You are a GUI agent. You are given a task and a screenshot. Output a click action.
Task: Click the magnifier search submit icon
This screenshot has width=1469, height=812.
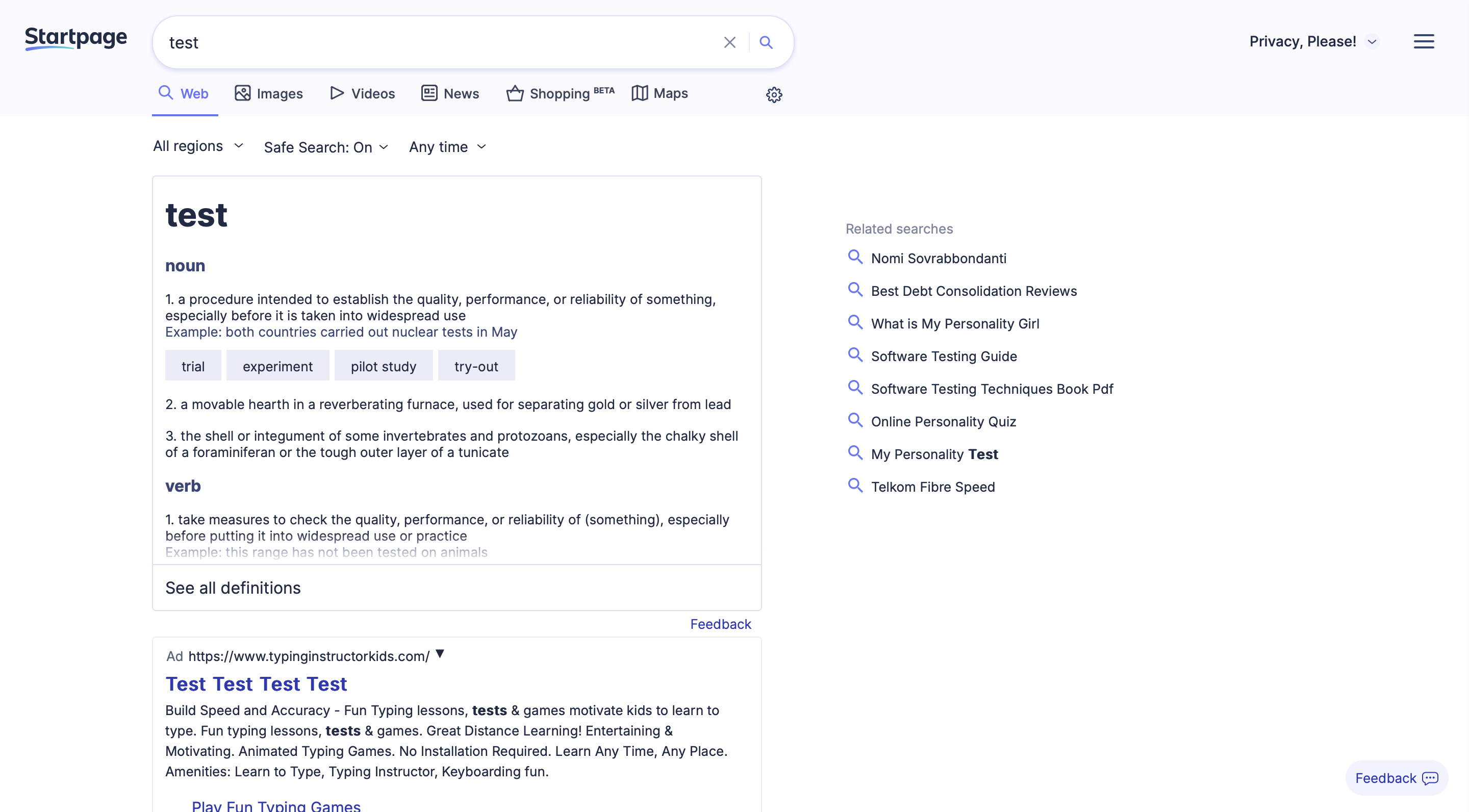tap(766, 42)
